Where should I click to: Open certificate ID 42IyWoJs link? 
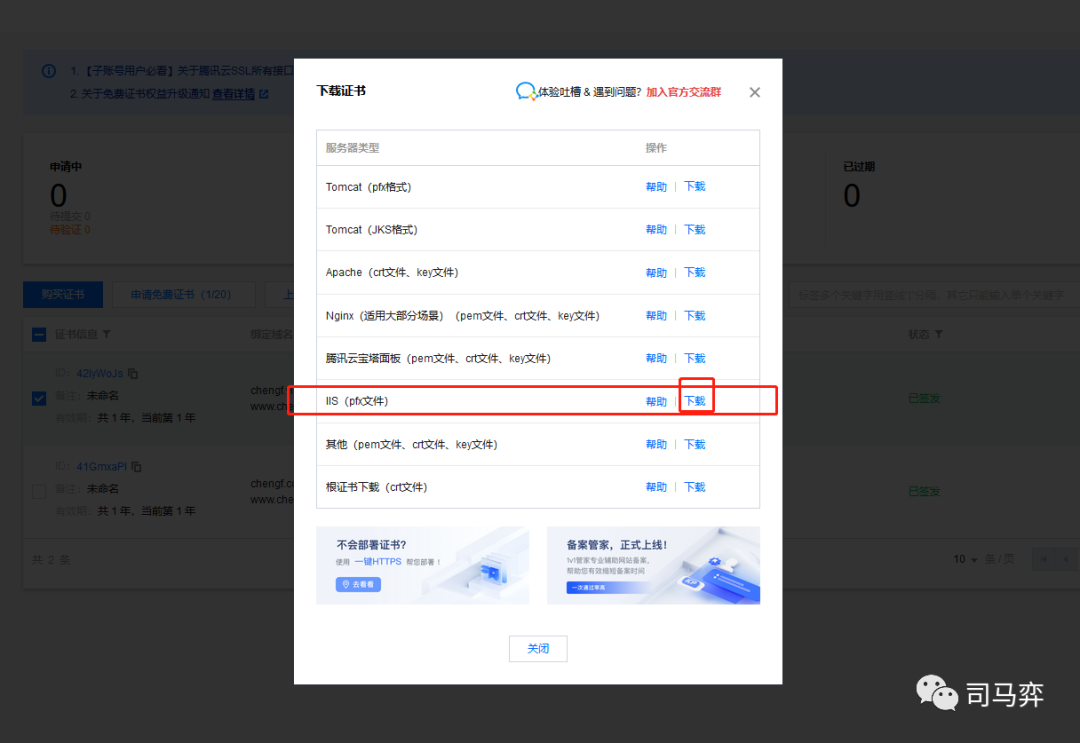(99, 373)
